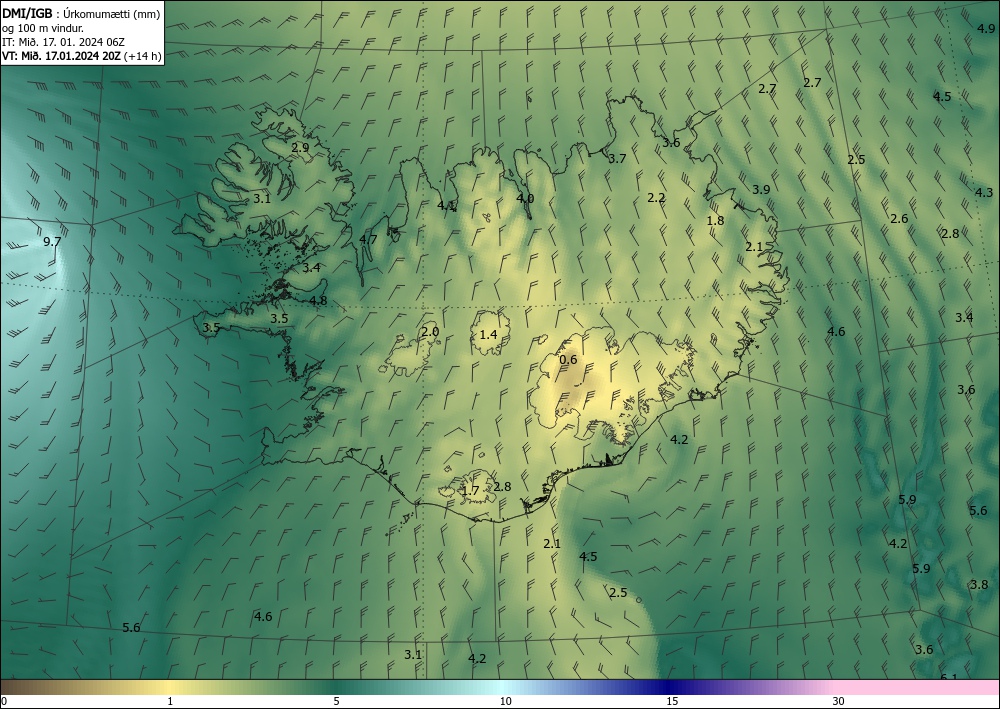This screenshot has width=1000, height=709.
Task: Click the dark navy band of the color scale
Action: point(670,687)
